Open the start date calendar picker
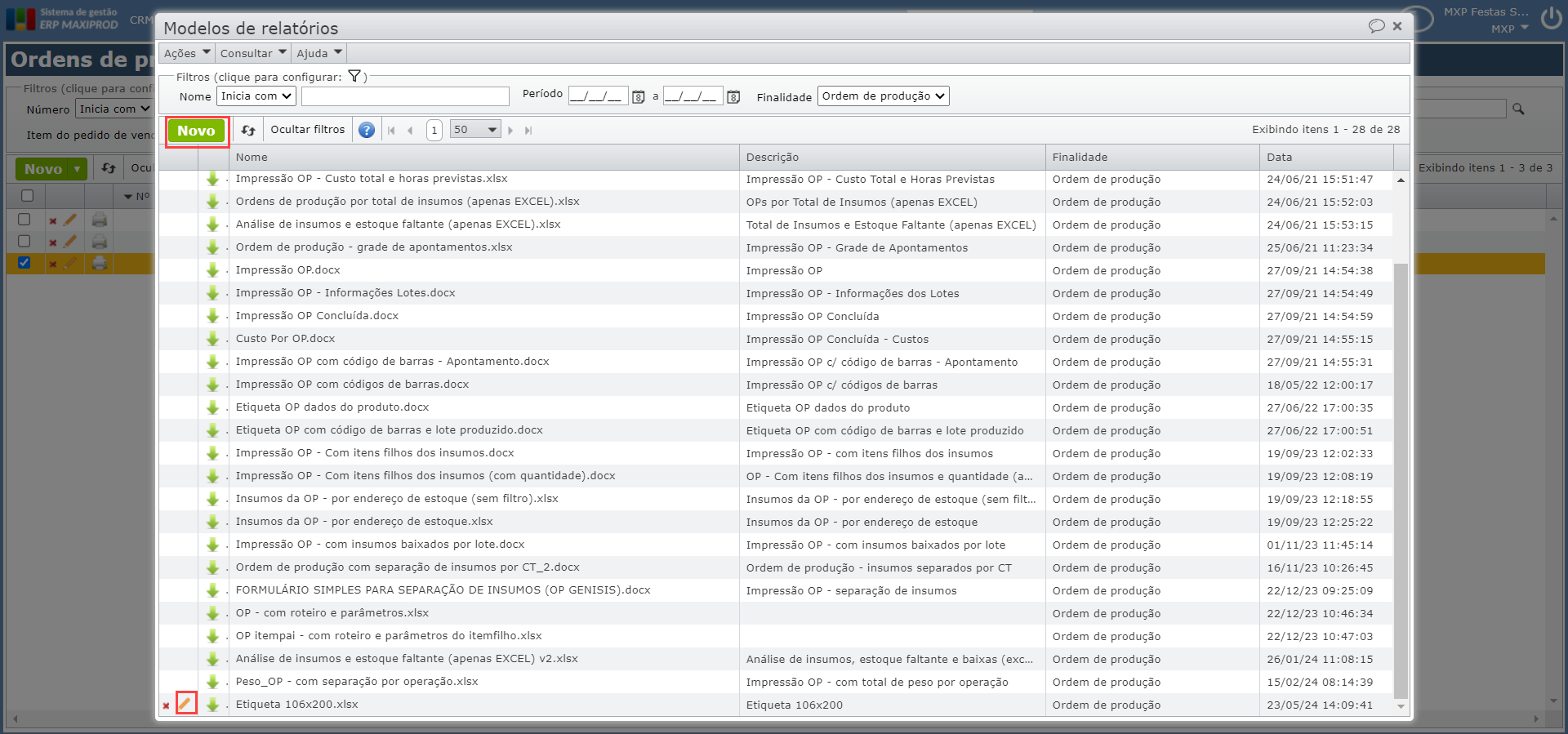Image resolution: width=1568 pixels, height=734 pixels. 639,97
